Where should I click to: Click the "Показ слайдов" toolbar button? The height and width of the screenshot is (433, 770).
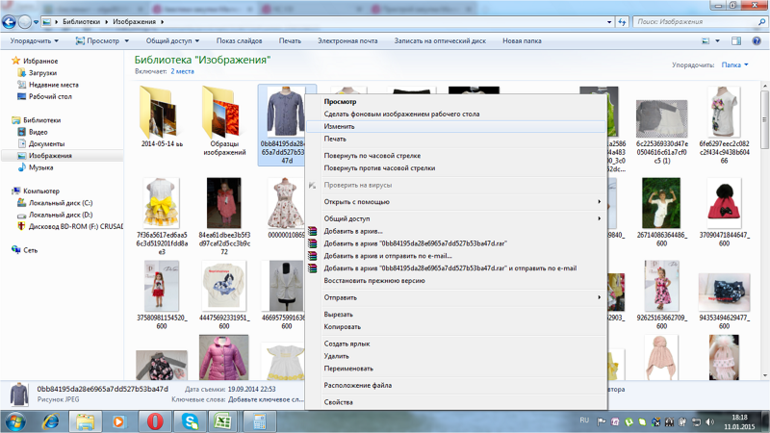click(x=239, y=41)
